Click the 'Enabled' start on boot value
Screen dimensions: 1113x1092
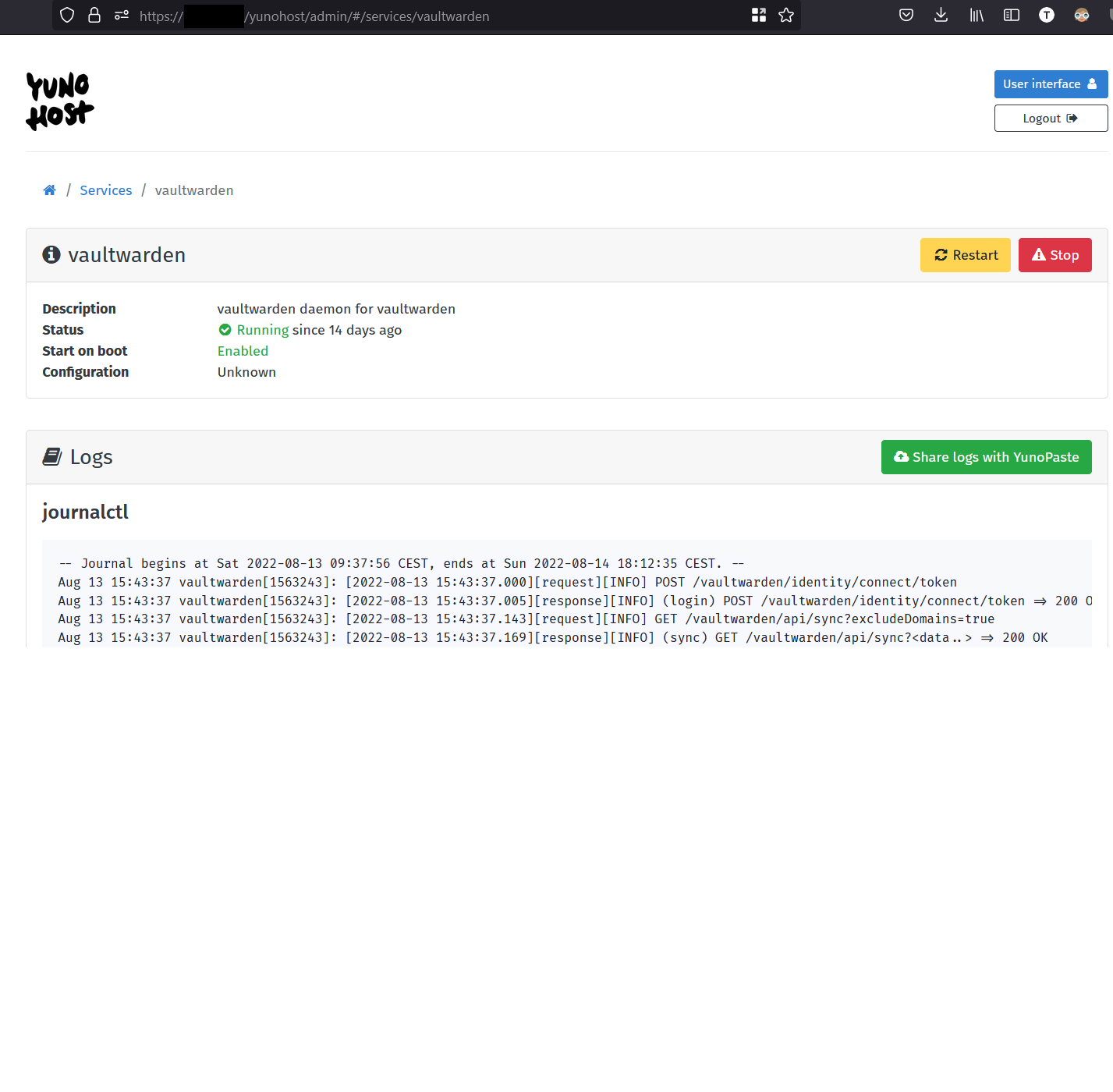(243, 351)
